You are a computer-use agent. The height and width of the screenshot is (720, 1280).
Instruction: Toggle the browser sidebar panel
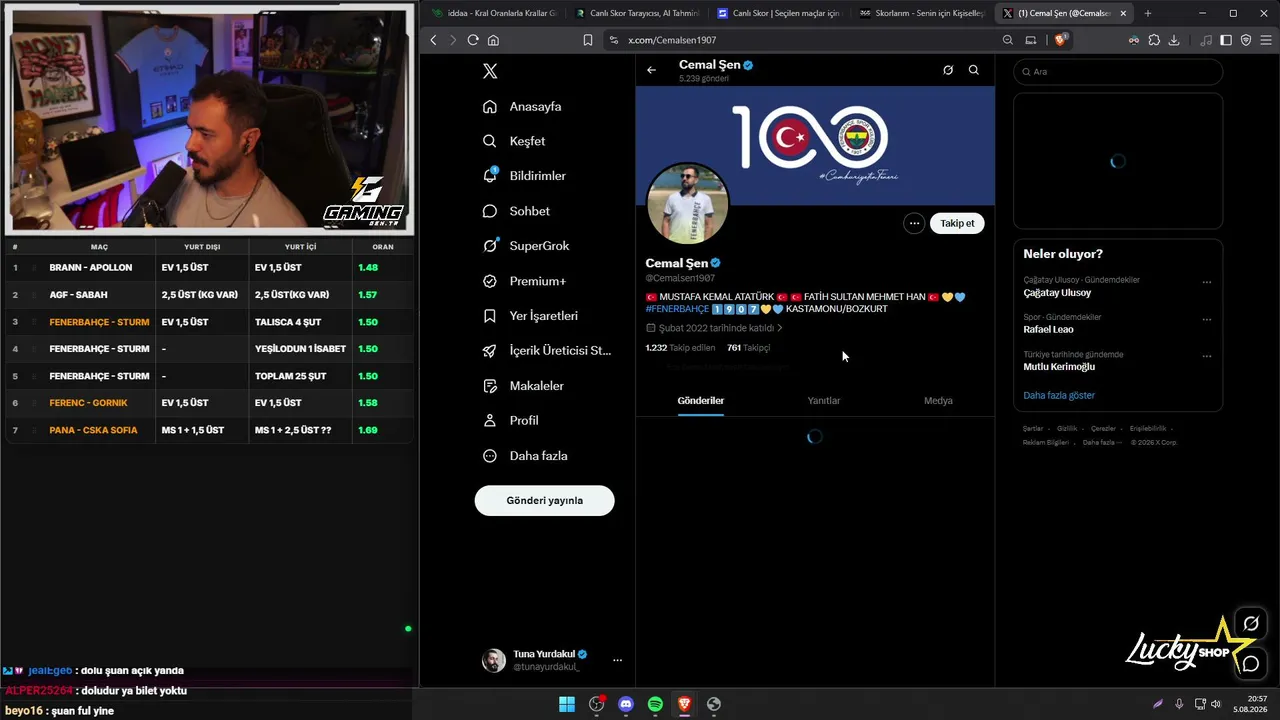point(1226,40)
